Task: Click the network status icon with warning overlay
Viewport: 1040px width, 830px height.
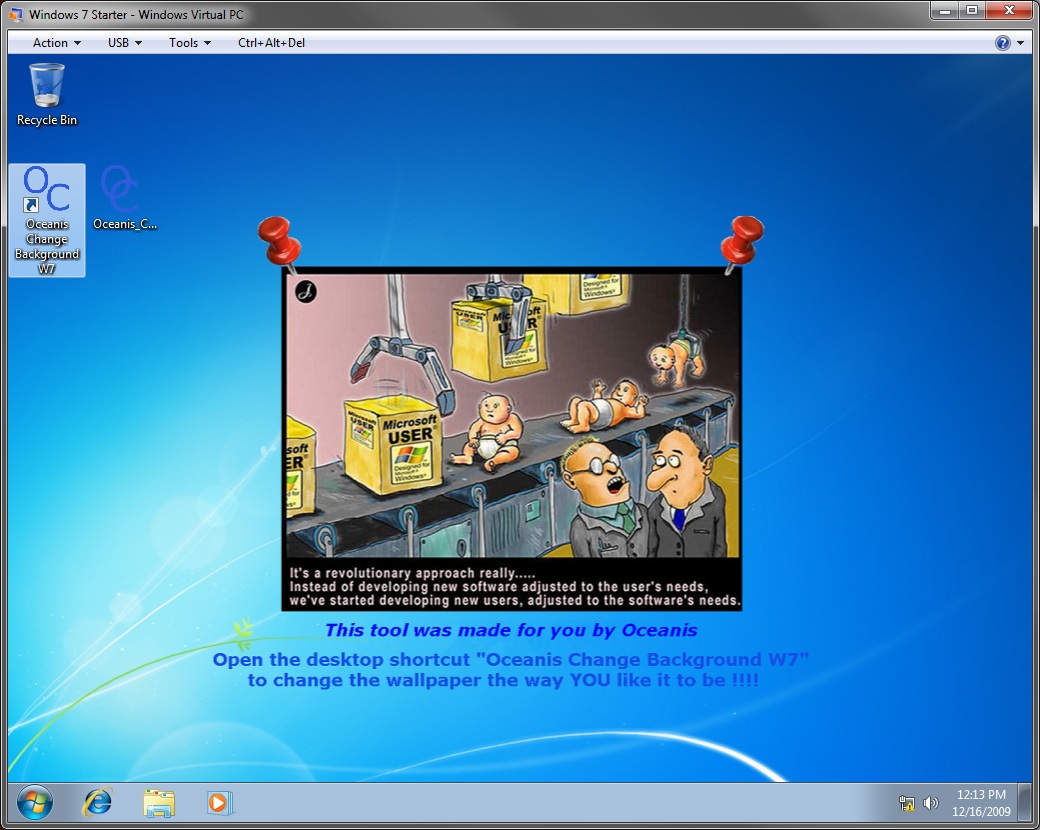Action: click(x=906, y=804)
